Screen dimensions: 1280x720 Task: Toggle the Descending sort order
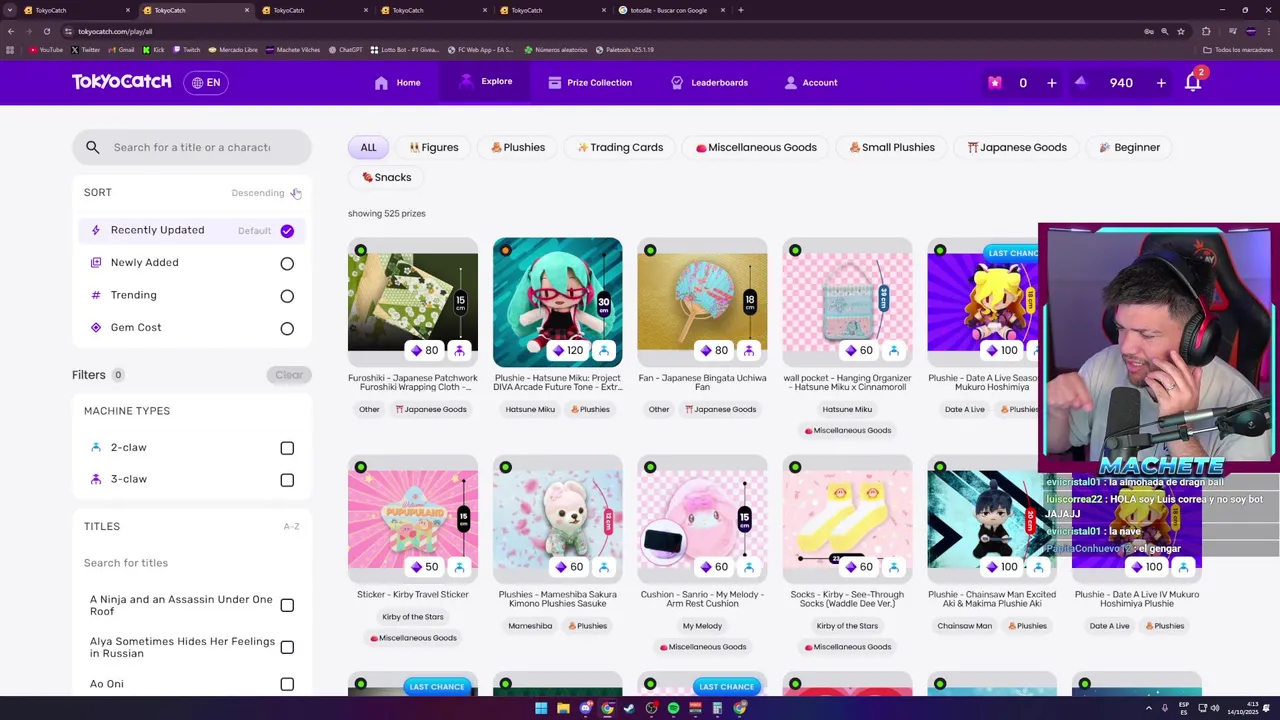[265, 193]
